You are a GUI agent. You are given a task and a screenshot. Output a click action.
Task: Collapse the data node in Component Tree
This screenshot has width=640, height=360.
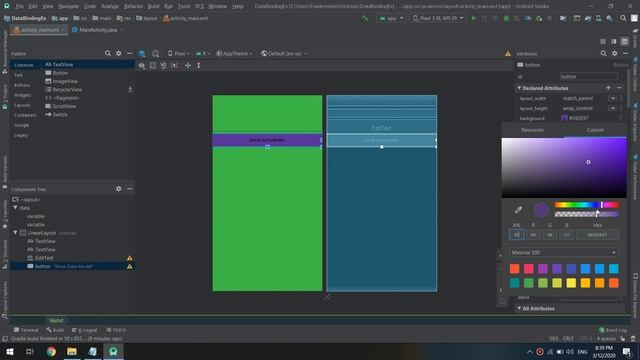(16, 208)
